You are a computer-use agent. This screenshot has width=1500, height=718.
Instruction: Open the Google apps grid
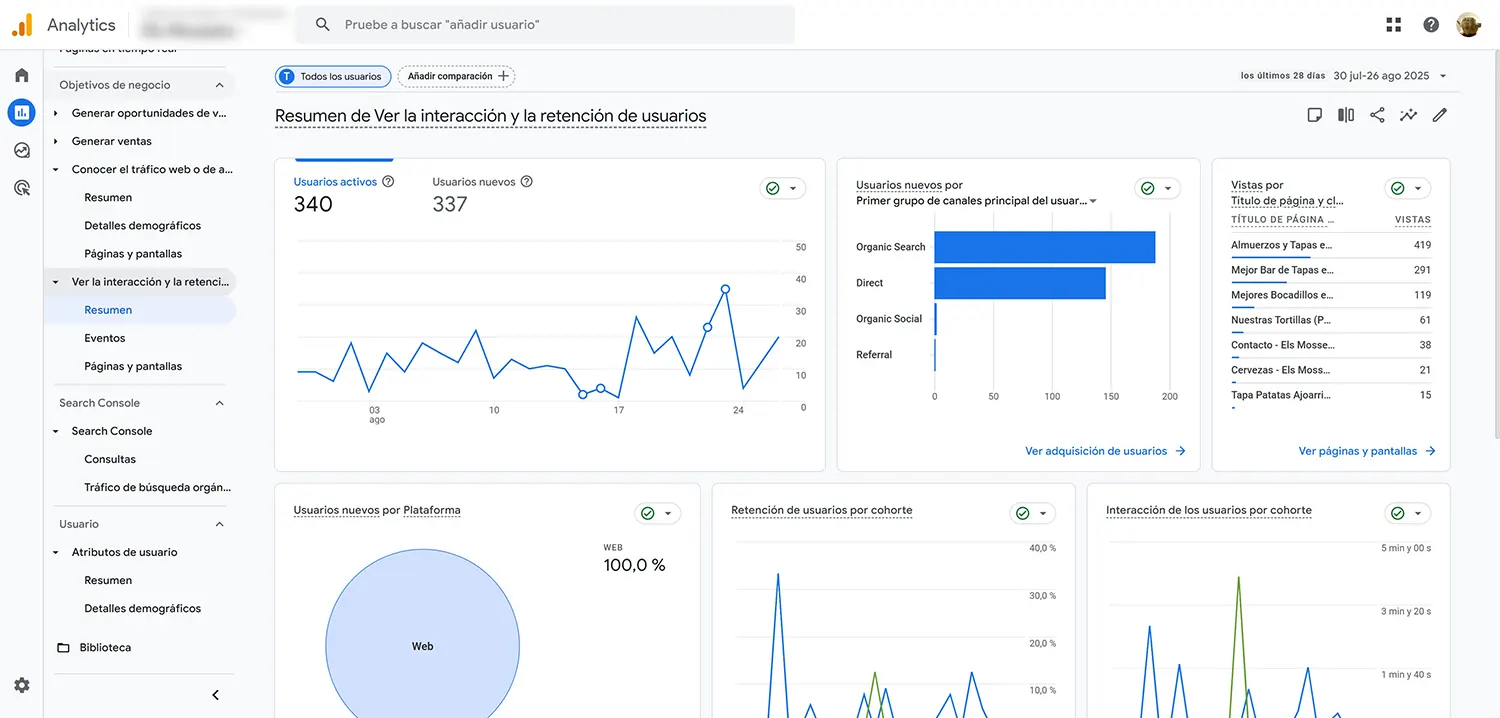tap(1393, 24)
